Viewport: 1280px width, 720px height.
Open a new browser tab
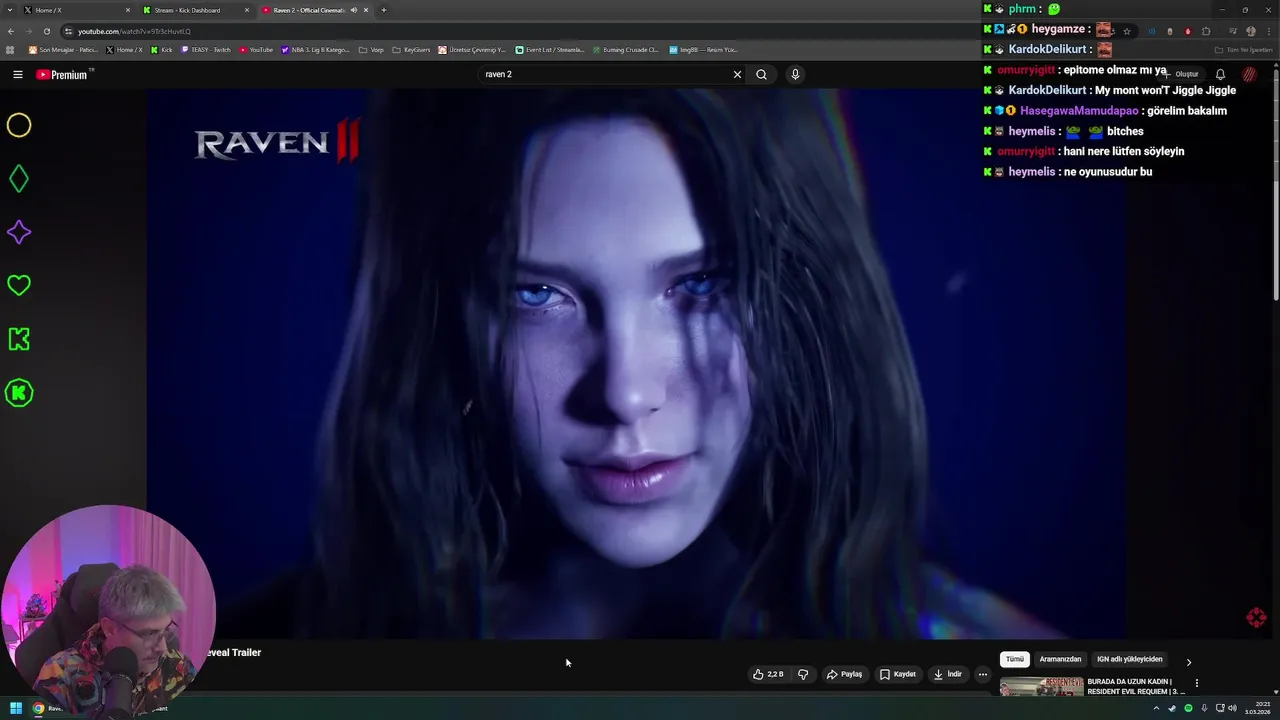click(x=383, y=10)
